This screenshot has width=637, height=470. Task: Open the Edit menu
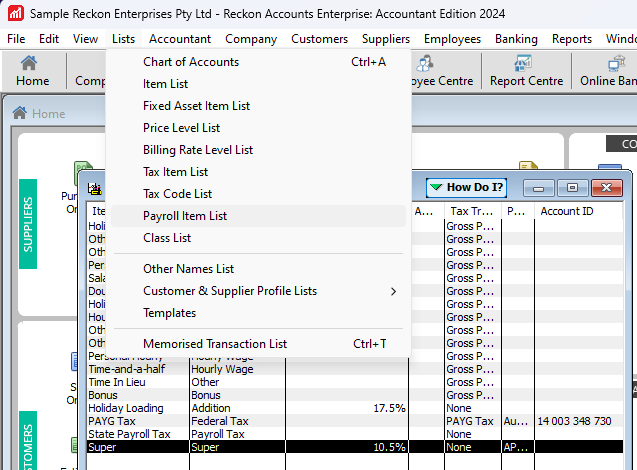tap(49, 39)
